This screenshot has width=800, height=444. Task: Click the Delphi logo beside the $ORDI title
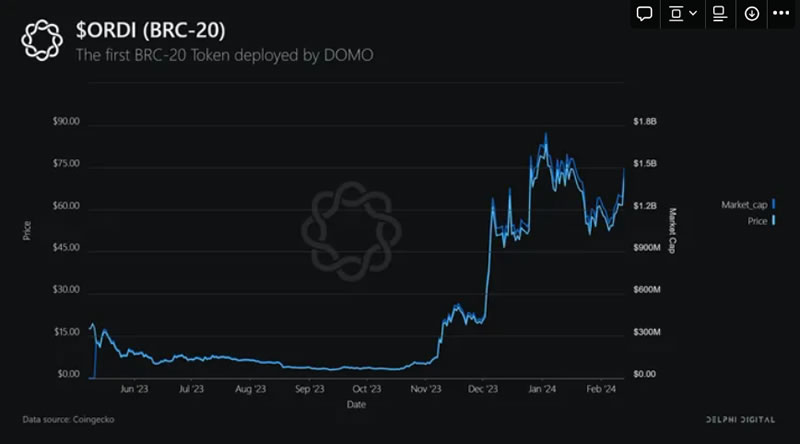coord(42,39)
